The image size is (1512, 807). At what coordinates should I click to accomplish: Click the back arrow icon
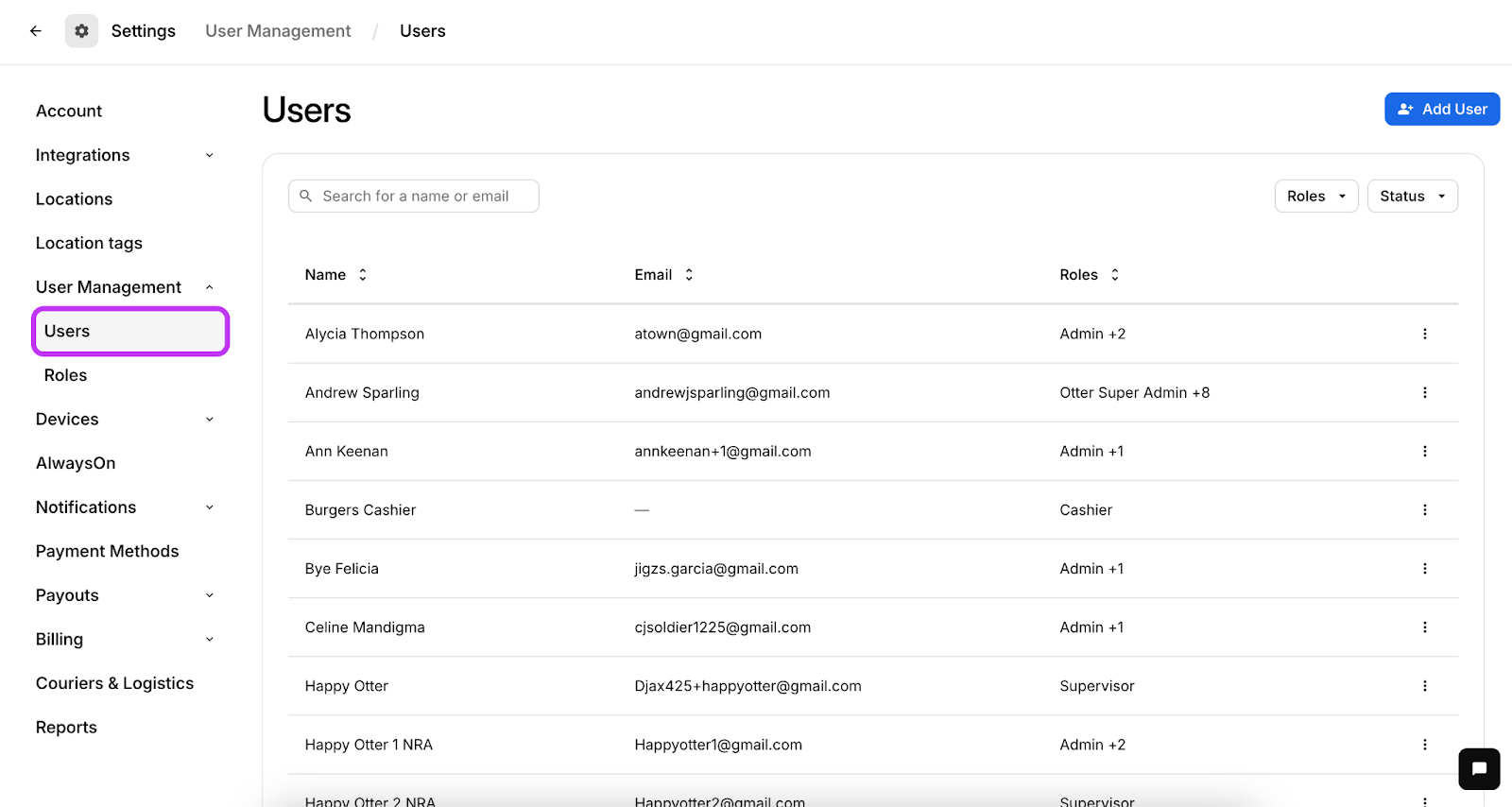click(x=36, y=31)
